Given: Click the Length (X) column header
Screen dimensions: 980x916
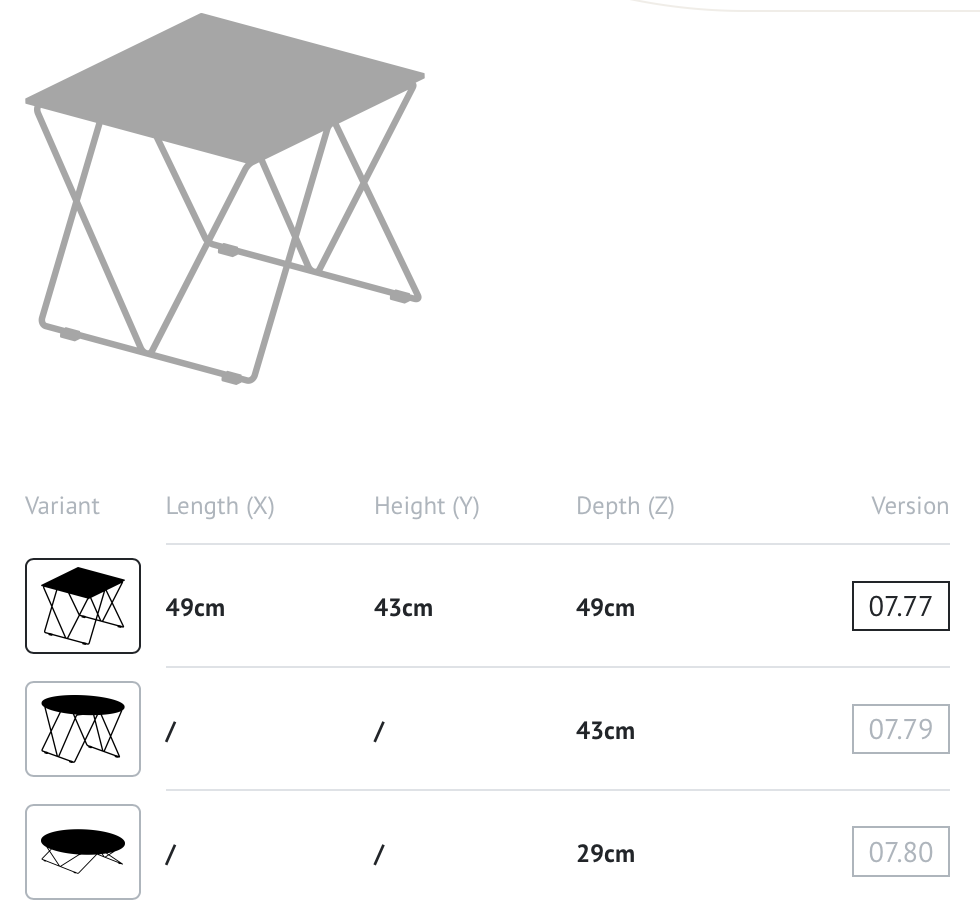Looking at the screenshot, I should (220, 506).
